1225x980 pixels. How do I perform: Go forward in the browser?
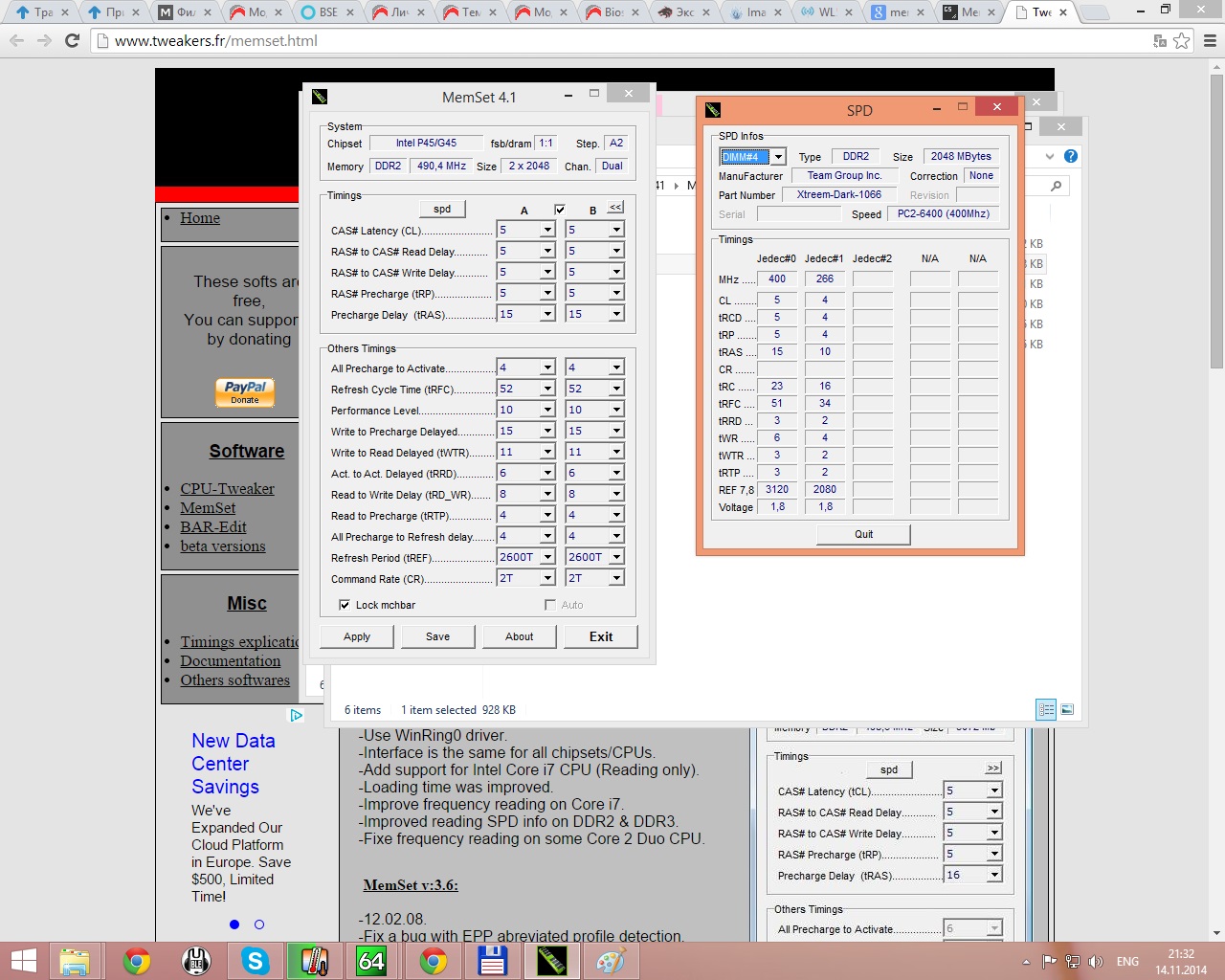tap(44, 41)
